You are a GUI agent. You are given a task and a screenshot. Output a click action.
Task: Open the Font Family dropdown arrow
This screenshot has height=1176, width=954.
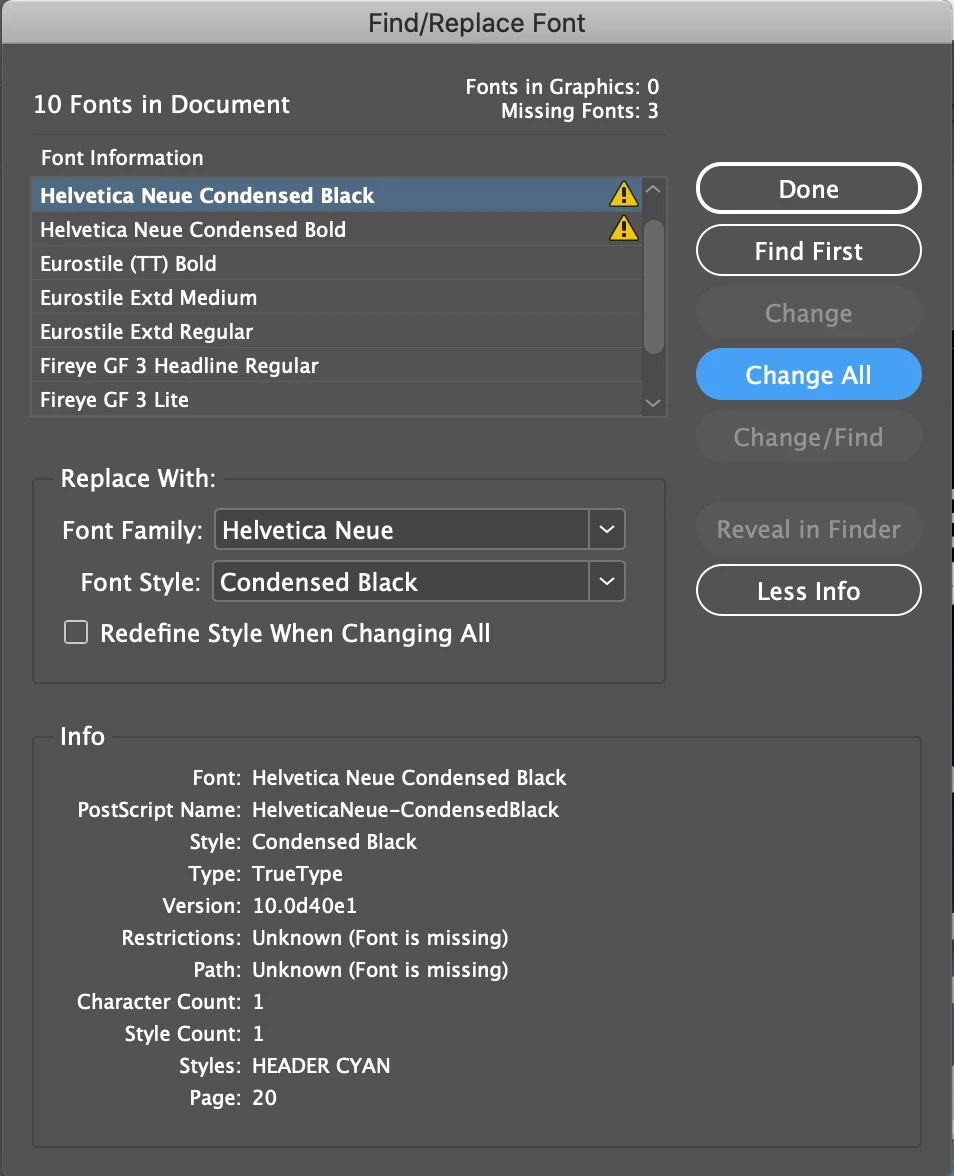coord(607,530)
